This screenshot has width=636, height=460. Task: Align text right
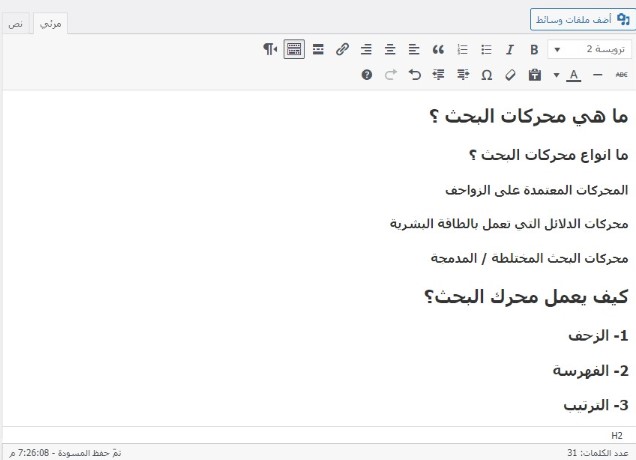click(x=366, y=49)
